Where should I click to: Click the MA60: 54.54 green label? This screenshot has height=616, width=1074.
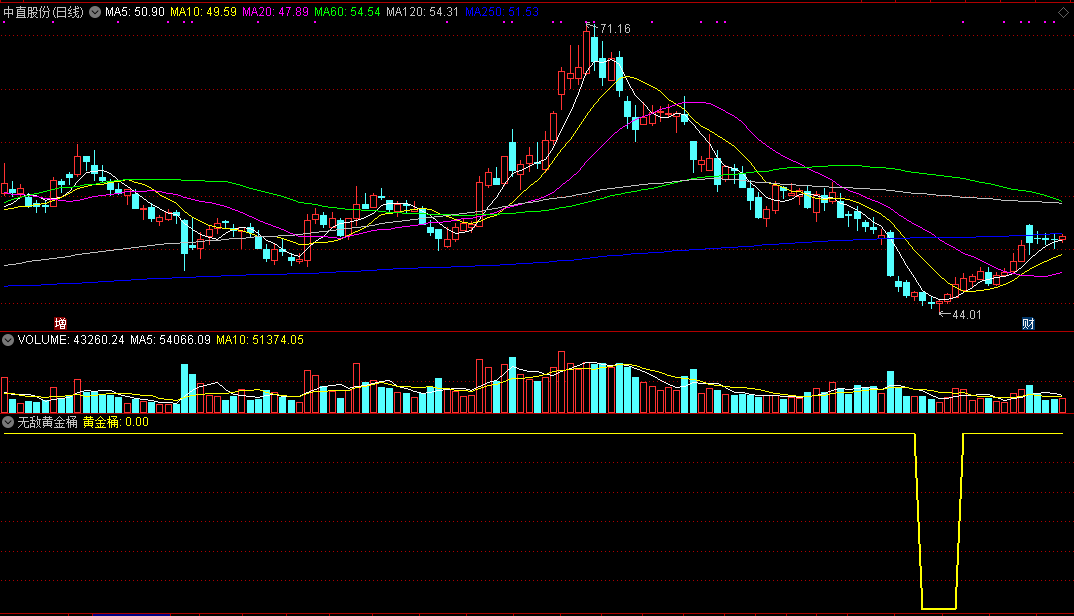click(347, 12)
